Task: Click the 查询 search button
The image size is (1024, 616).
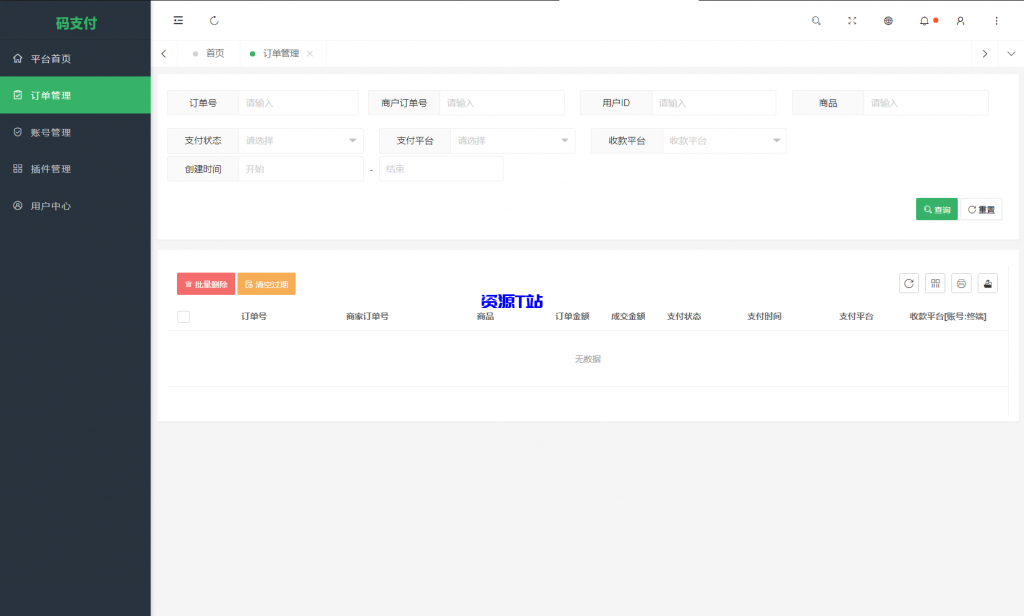Action: (936, 209)
